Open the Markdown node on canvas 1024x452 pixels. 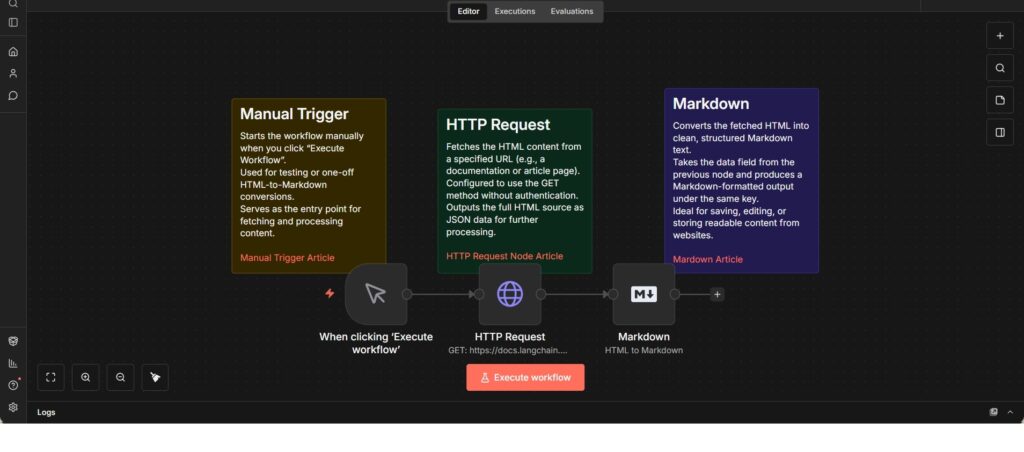click(643, 293)
